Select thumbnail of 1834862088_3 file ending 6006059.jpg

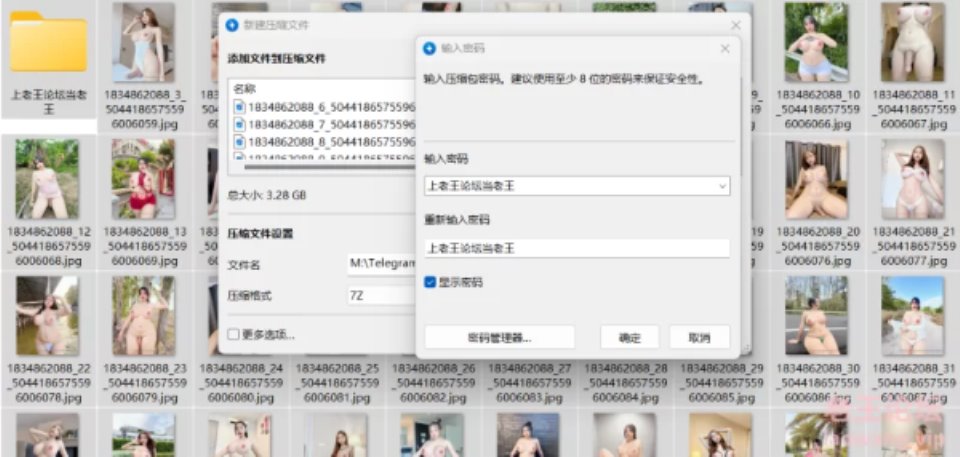[x=143, y=42]
